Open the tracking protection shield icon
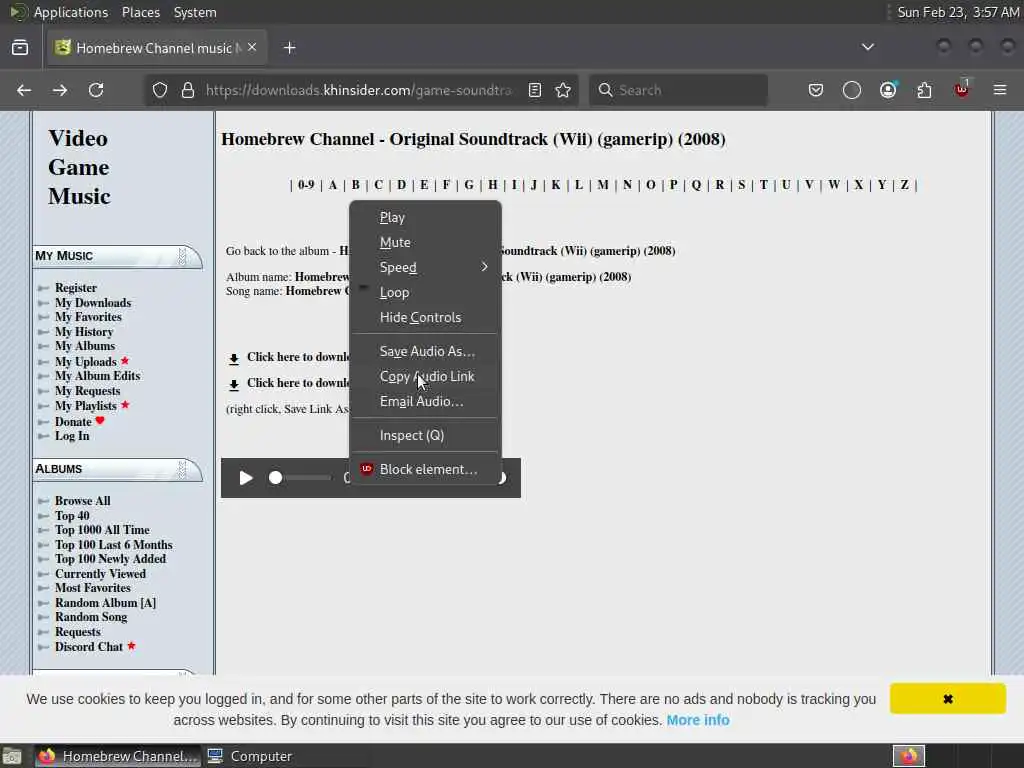This screenshot has height=768, width=1024. 160,90
